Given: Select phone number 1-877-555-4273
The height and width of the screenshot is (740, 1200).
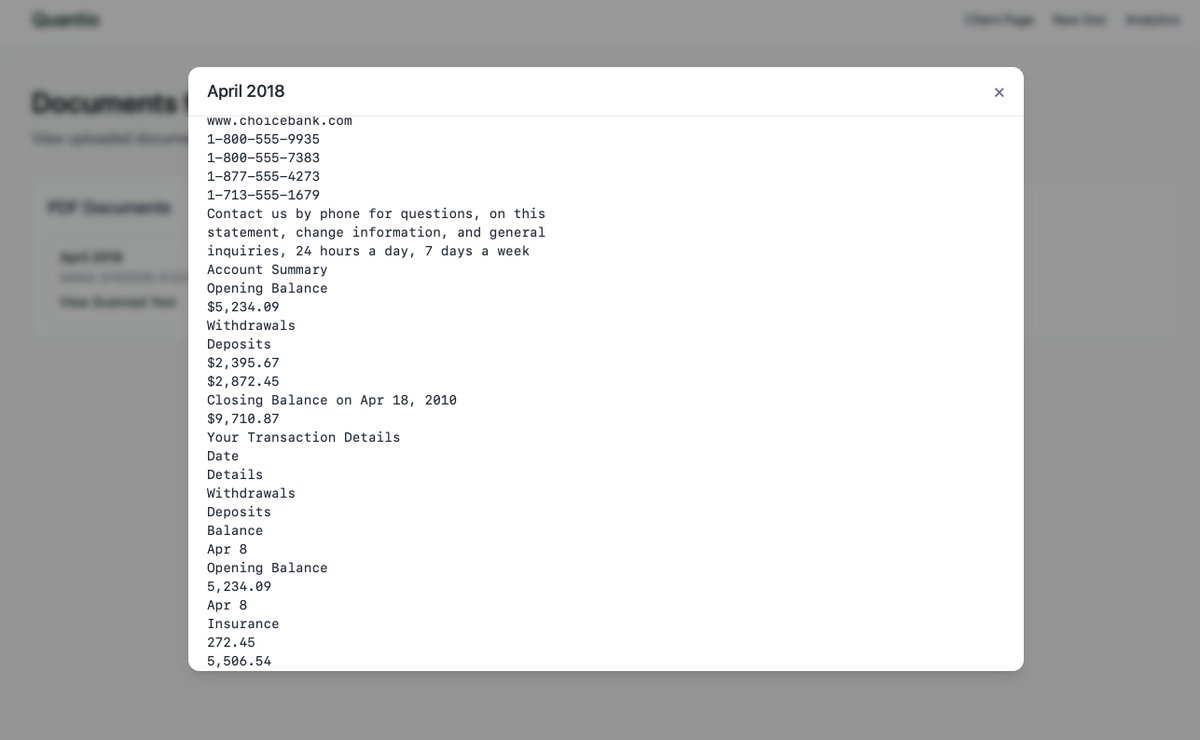Looking at the screenshot, I should (264, 176).
